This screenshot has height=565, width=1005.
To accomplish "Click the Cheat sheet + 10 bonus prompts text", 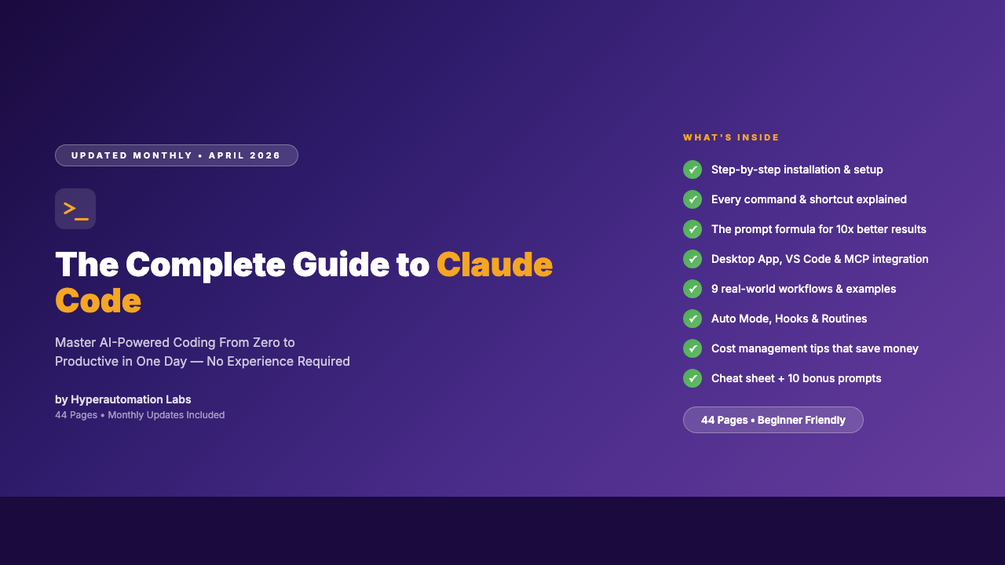I will point(796,378).
